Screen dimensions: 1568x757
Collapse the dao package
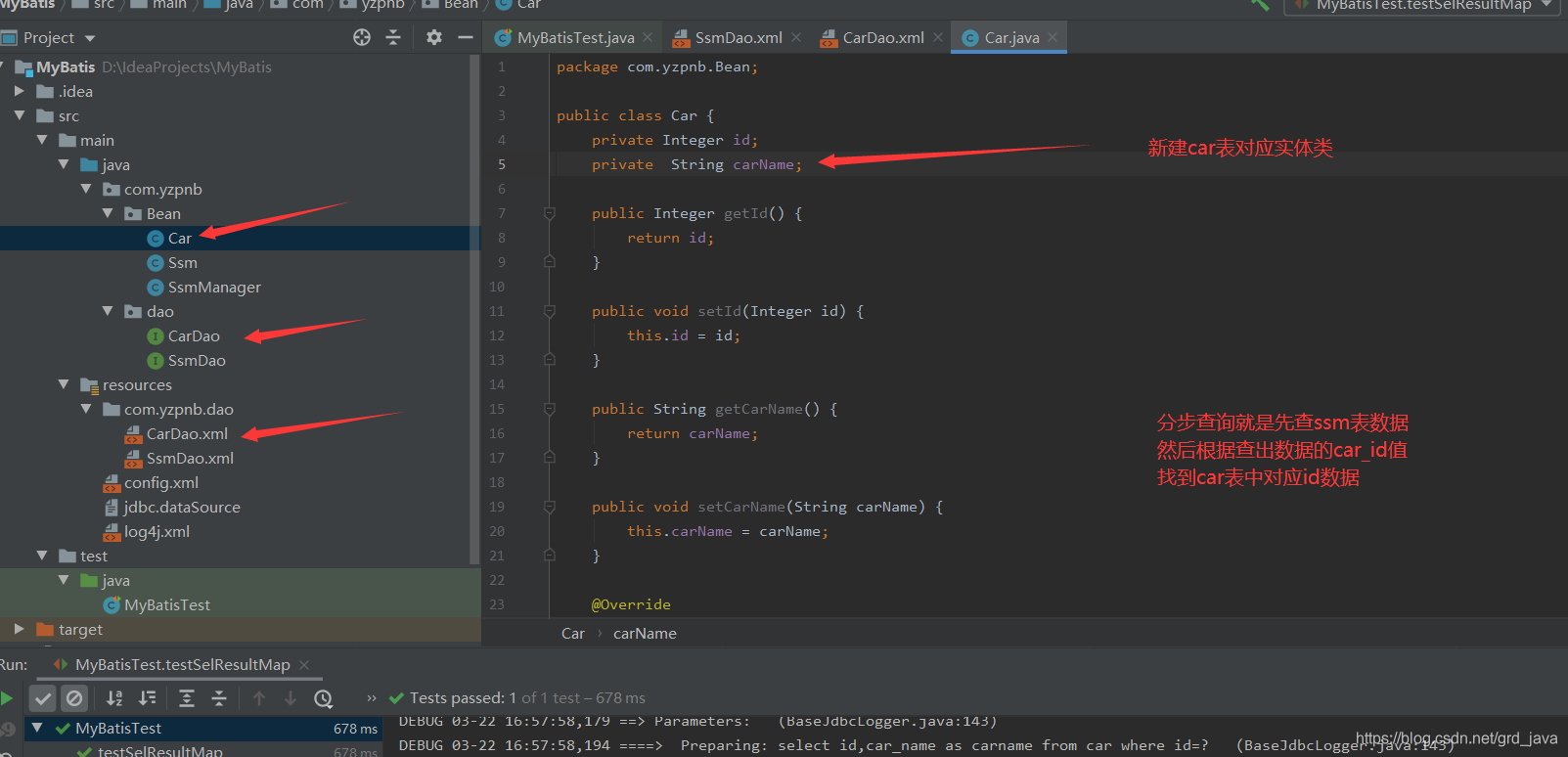(108, 311)
